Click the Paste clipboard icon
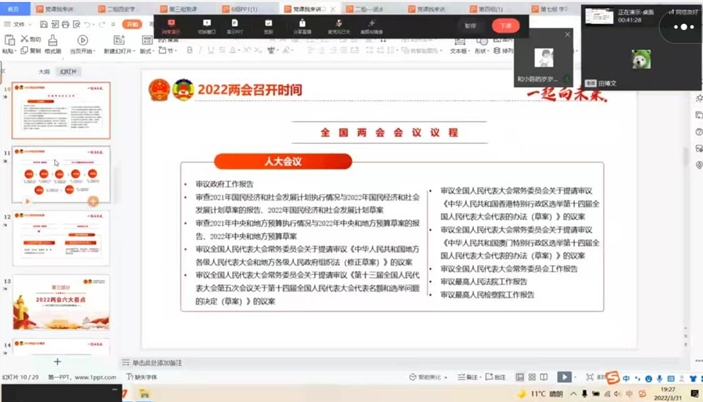 8,41
